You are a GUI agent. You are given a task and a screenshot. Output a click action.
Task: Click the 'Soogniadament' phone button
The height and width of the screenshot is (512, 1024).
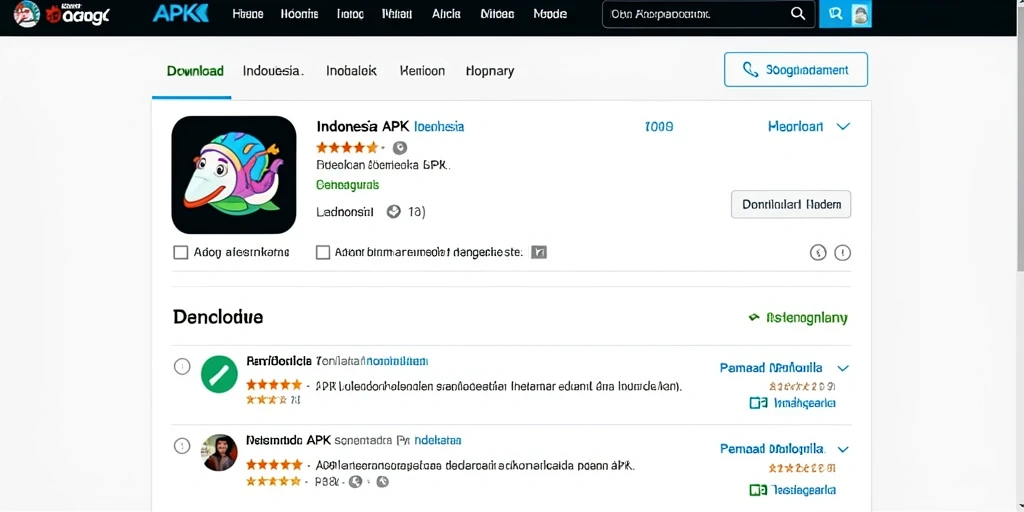tap(795, 70)
